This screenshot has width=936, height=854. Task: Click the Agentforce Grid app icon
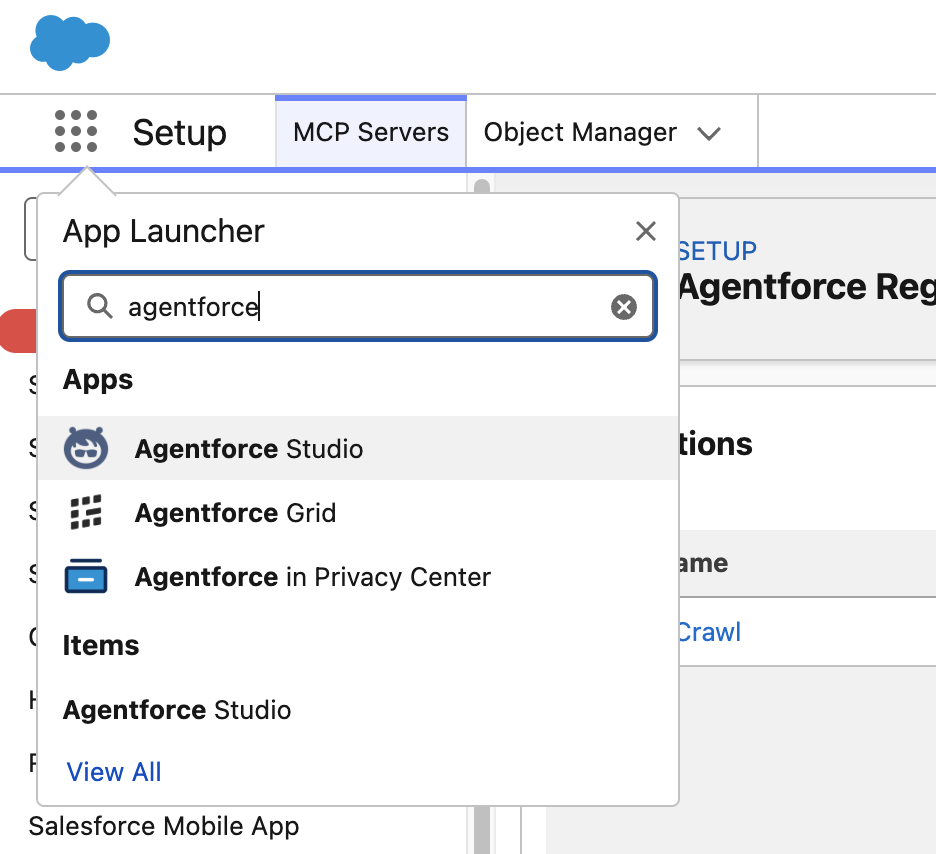pos(86,513)
